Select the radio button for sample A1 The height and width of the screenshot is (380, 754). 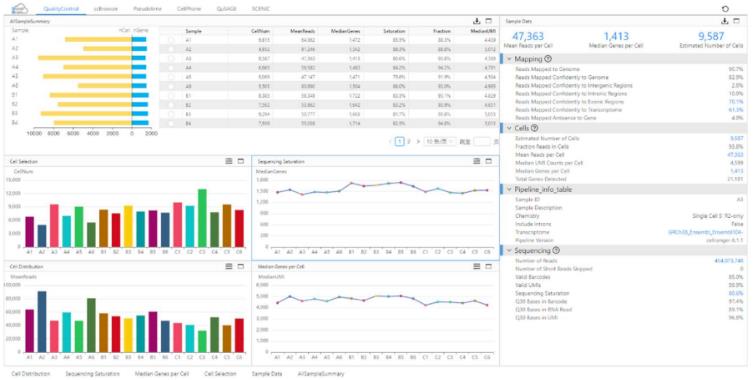coord(171,40)
